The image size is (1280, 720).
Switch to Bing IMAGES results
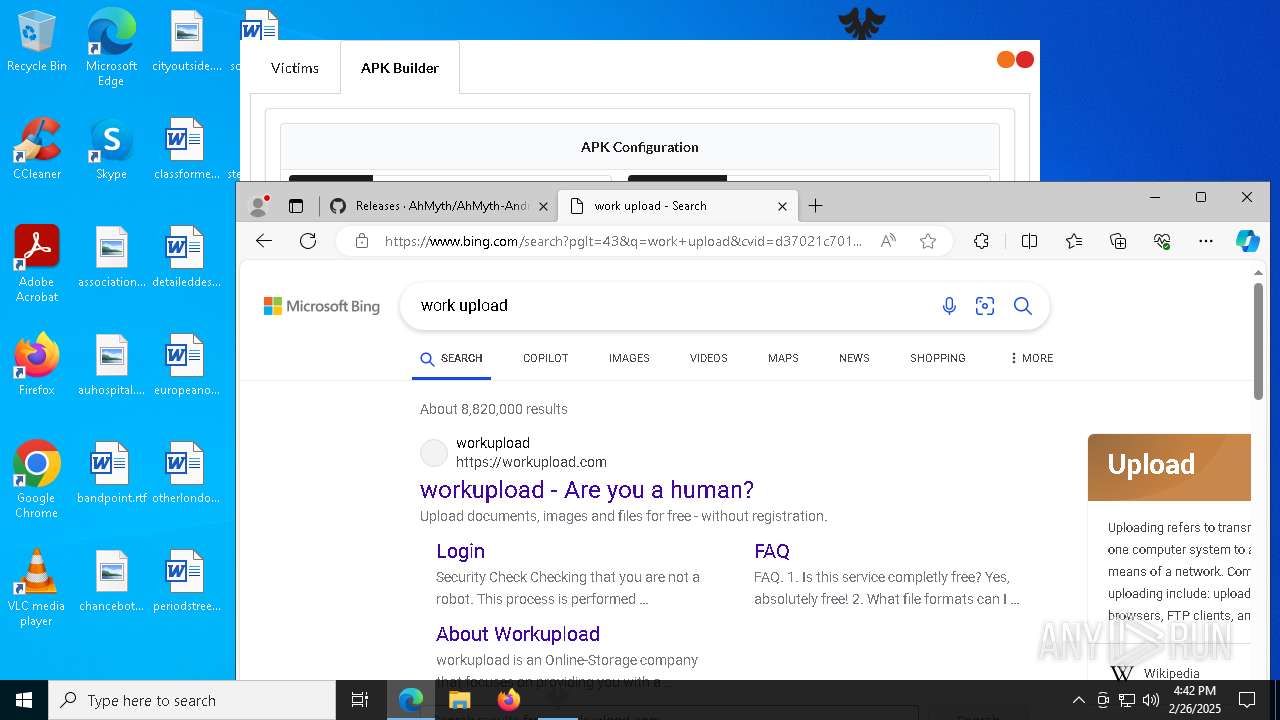629,358
